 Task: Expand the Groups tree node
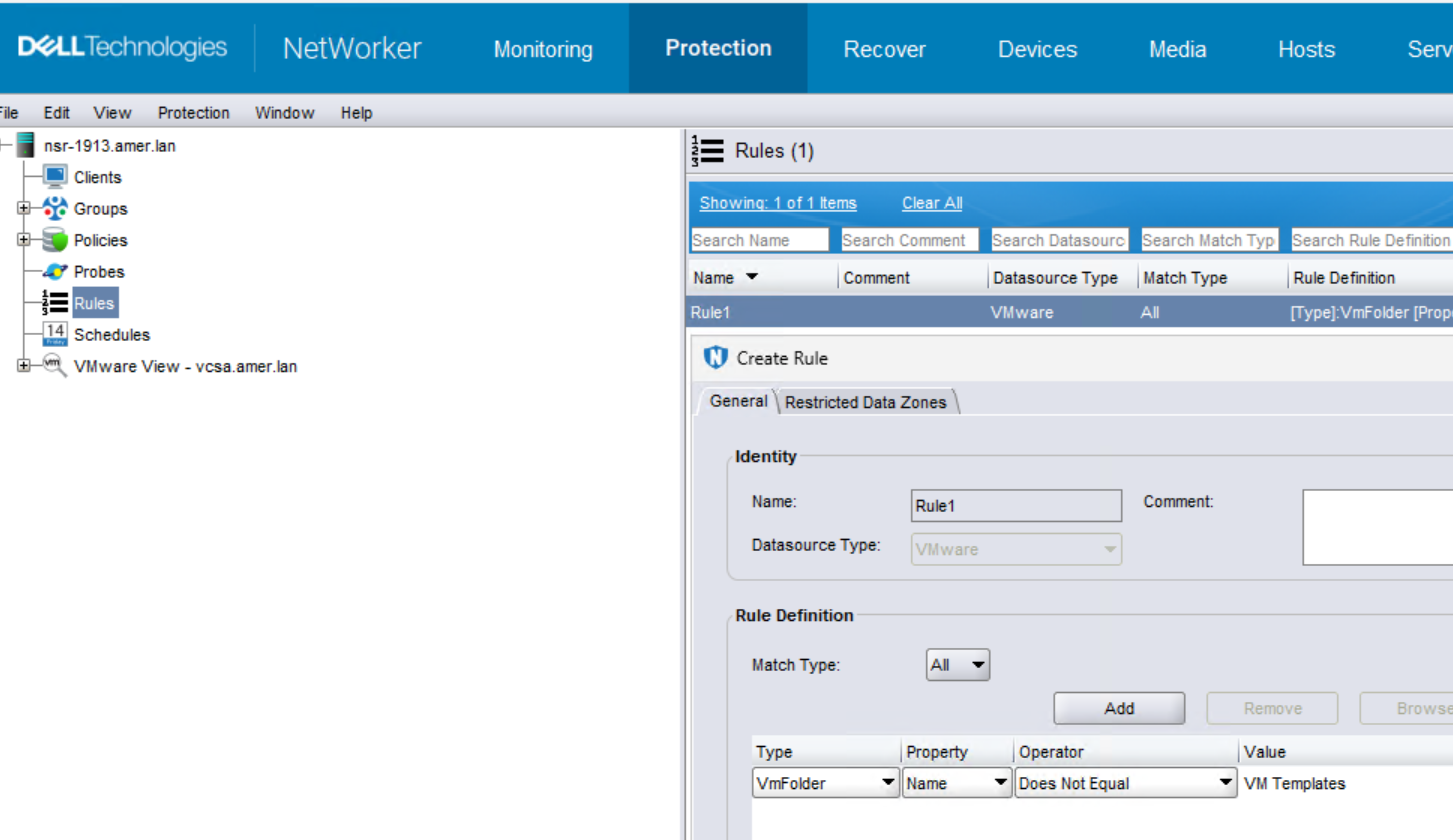tap(24, 209)
